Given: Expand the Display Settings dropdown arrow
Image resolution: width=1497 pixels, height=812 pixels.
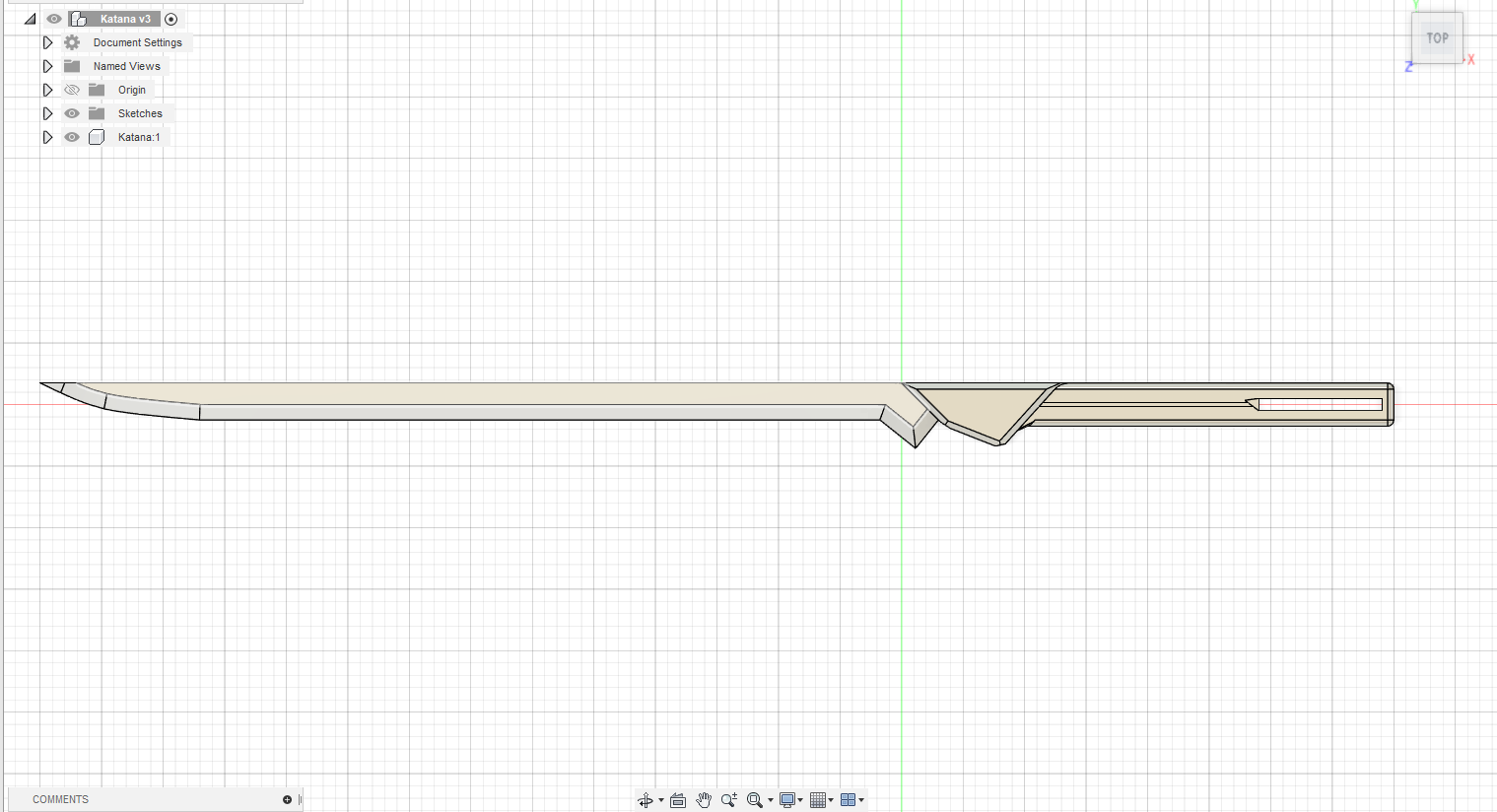Looking at the screenshot, I should 800,800.
